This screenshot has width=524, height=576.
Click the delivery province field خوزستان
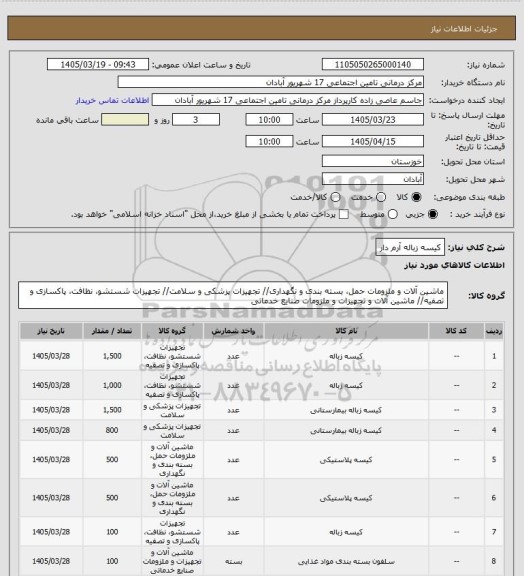(x=373, y=161)
